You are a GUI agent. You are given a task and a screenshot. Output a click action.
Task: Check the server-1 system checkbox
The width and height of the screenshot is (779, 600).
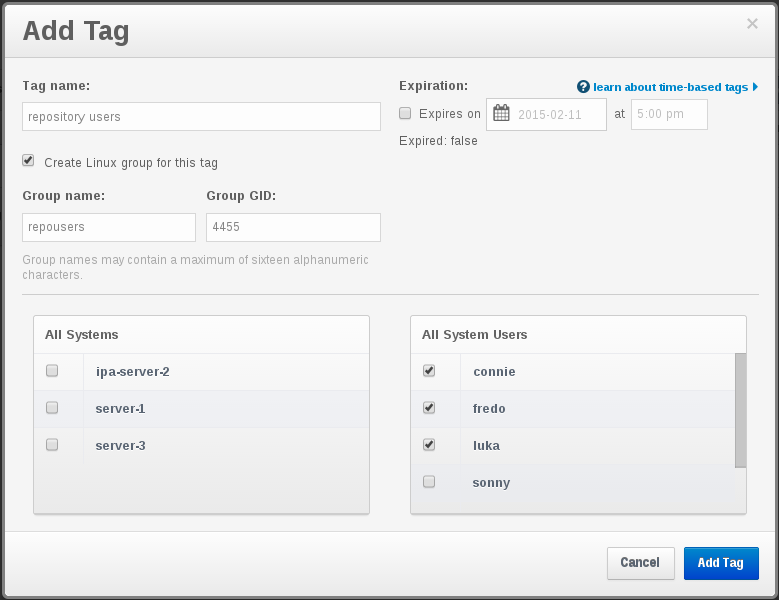pyautogui.click(x=52, y=408)
